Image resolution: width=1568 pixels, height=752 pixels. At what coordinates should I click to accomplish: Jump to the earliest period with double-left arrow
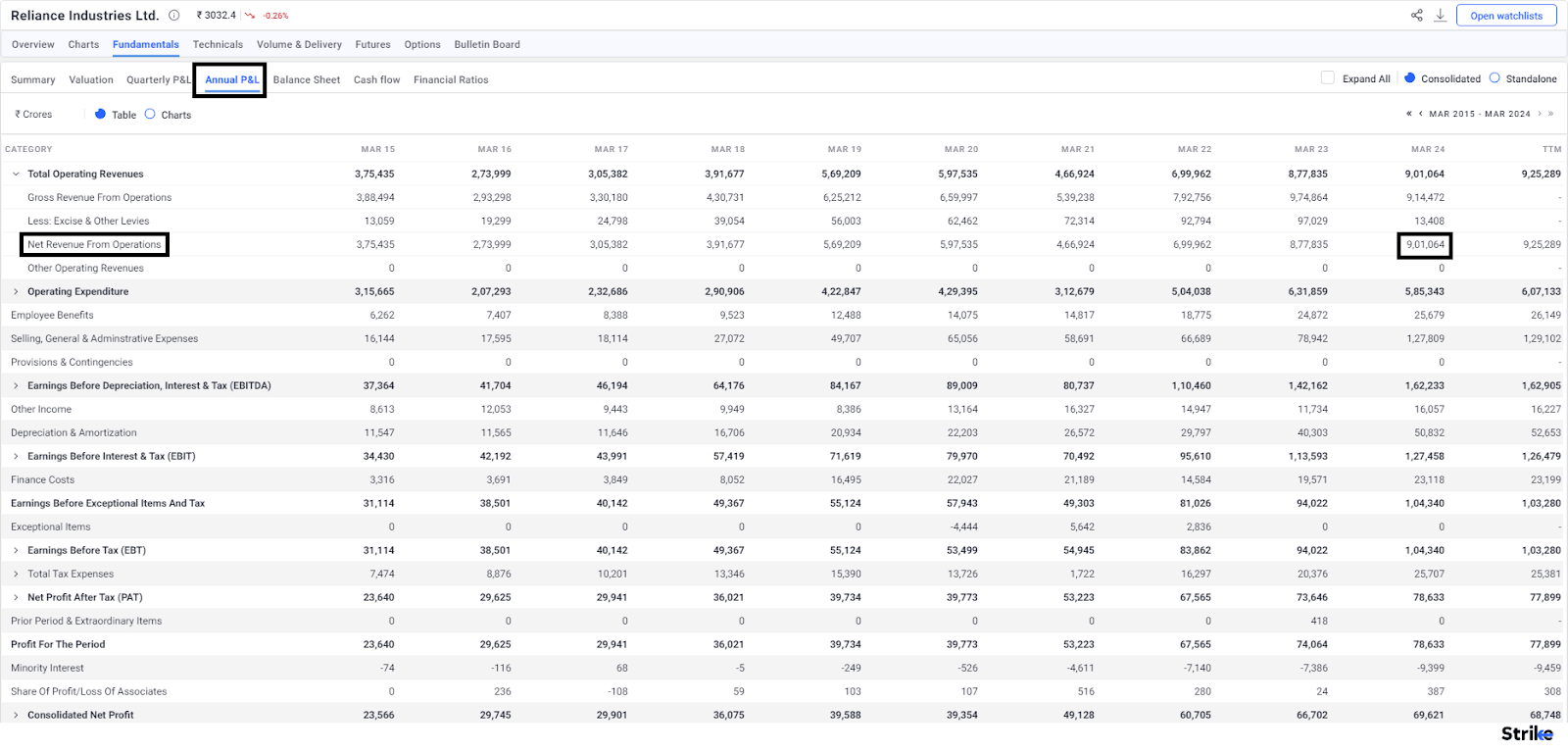pos(1409,114)
